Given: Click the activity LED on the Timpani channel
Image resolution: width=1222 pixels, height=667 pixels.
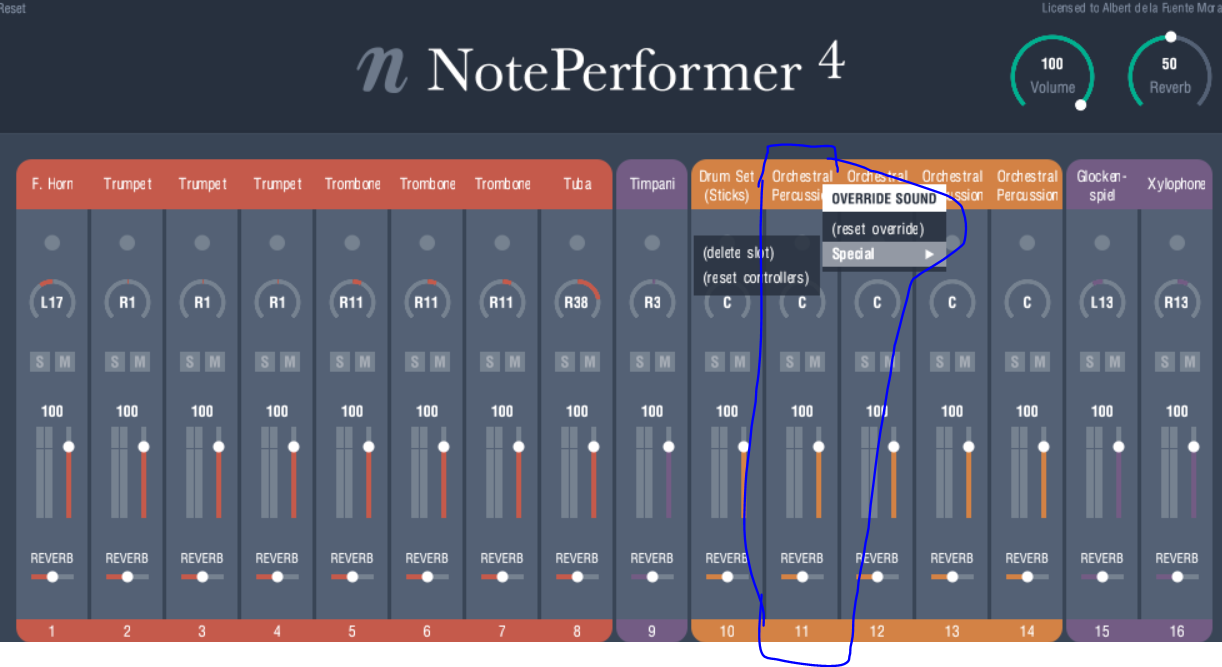Looking at the screenshot, I should (652, 243).
